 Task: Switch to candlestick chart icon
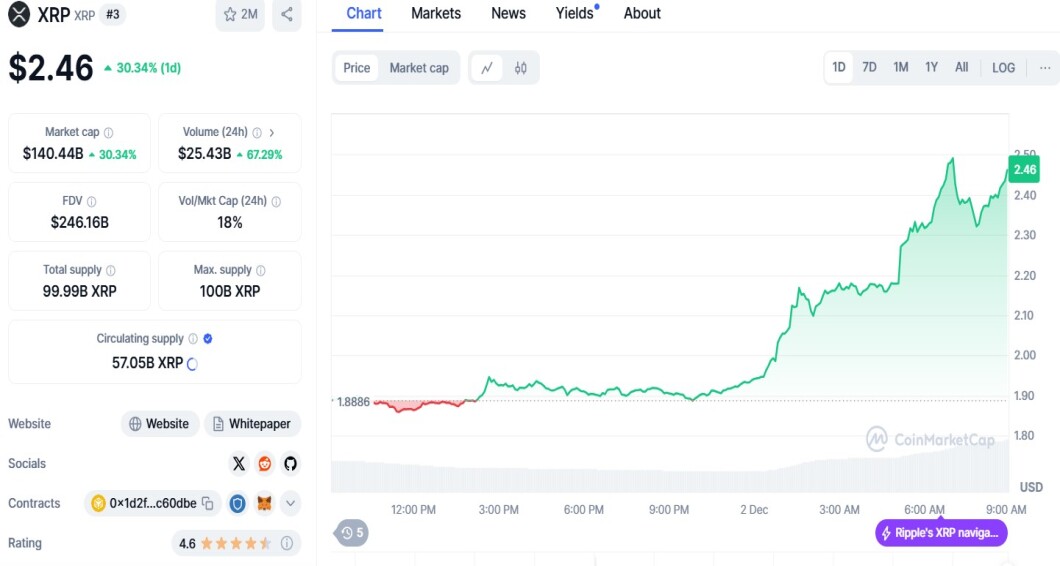[x=521, y=68]
